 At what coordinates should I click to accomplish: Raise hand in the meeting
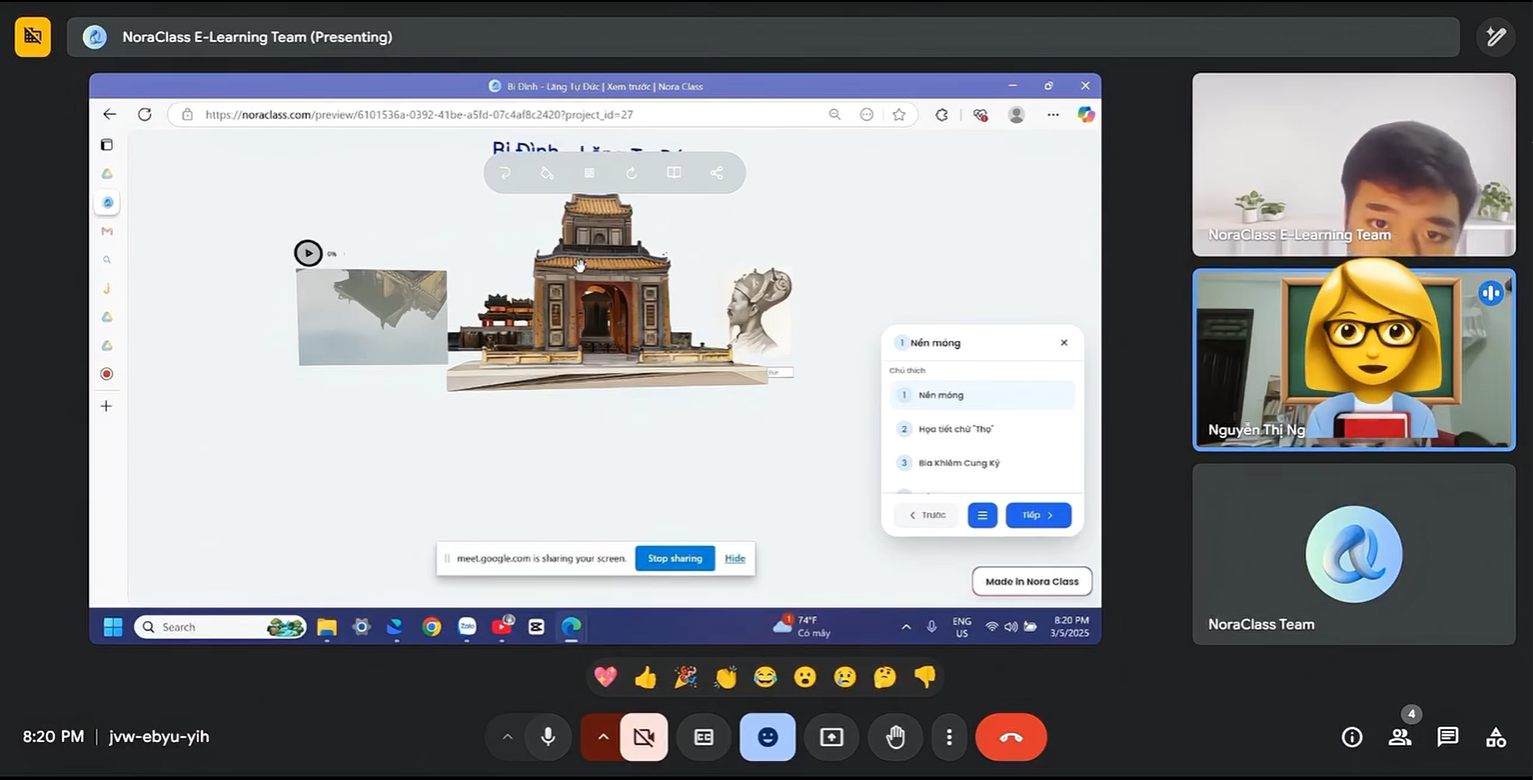point(896,737)
